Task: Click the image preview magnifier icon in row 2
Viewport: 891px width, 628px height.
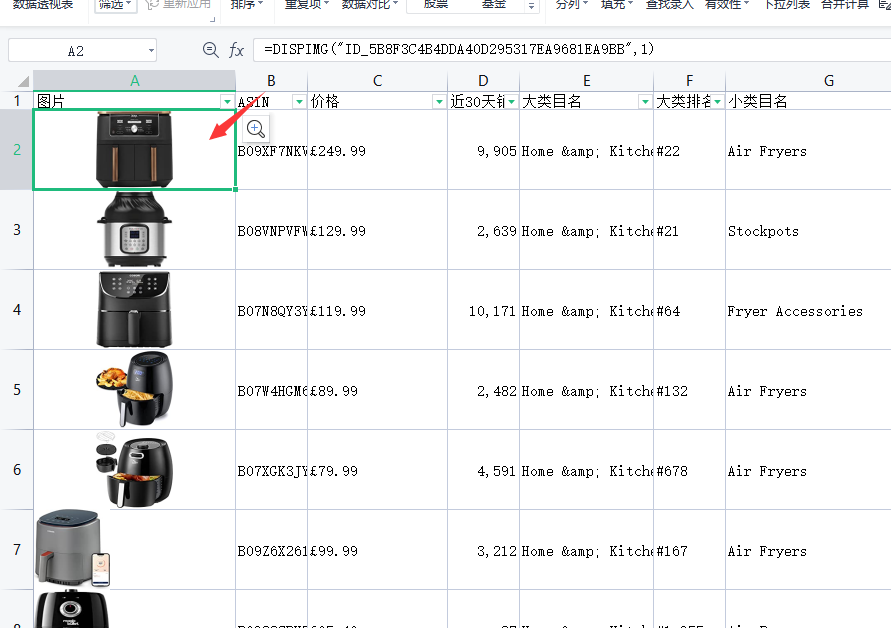Action: tap(256, 129)
